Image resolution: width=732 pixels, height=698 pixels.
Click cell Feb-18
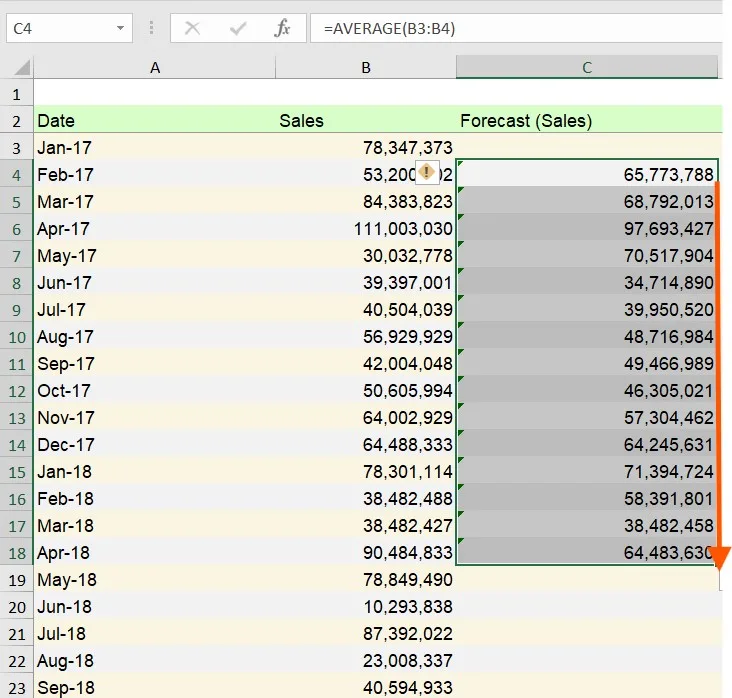click(155, 499)
